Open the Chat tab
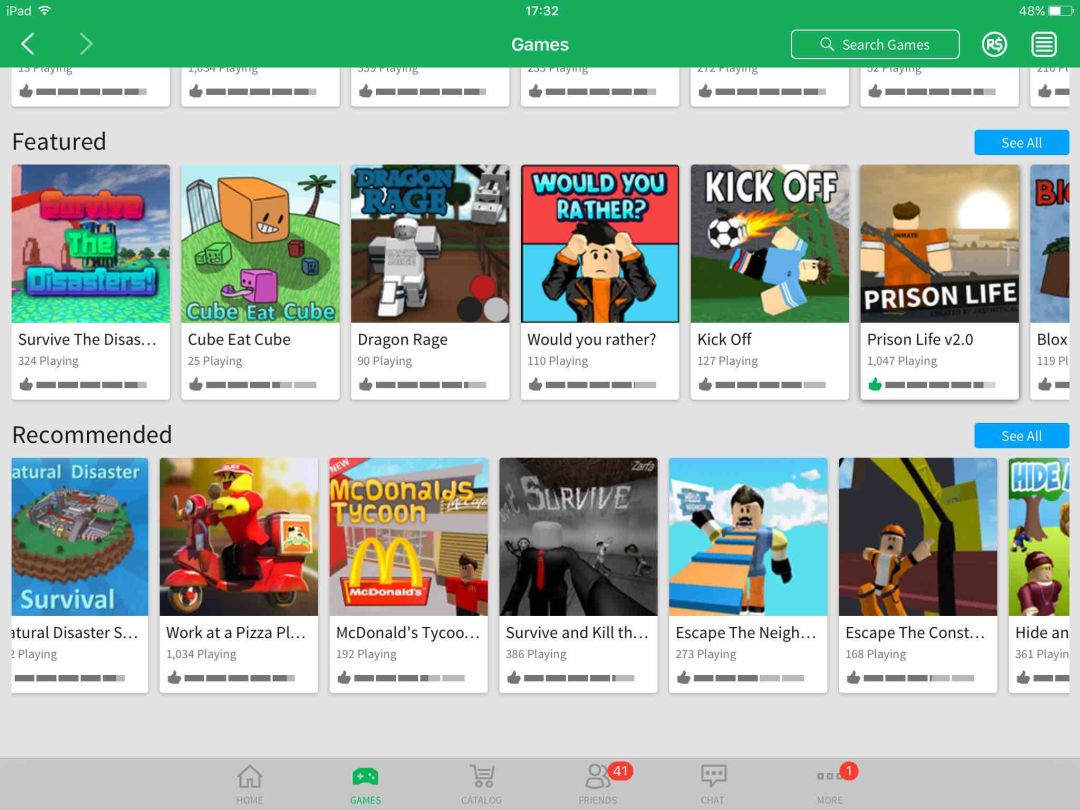Screen dimensions: 1080x810 click(x=713, y=785)
